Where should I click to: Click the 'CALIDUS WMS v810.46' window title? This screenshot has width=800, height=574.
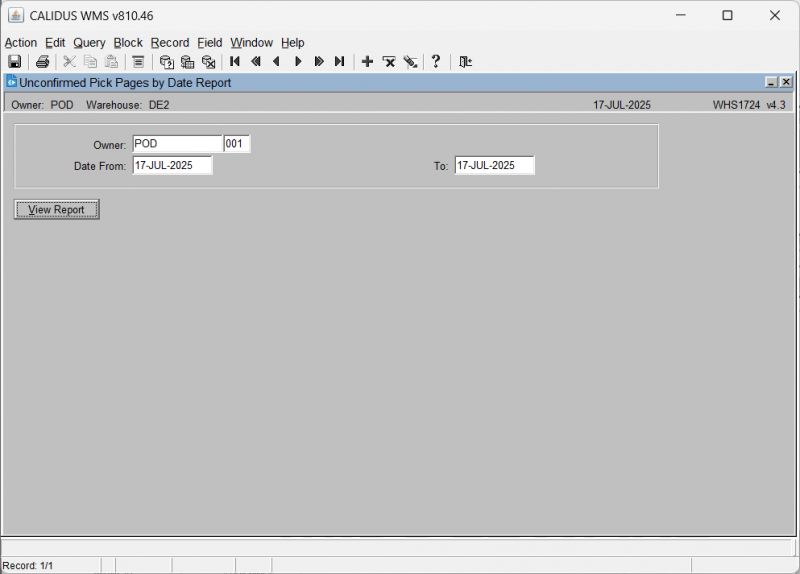click(91, 16)
